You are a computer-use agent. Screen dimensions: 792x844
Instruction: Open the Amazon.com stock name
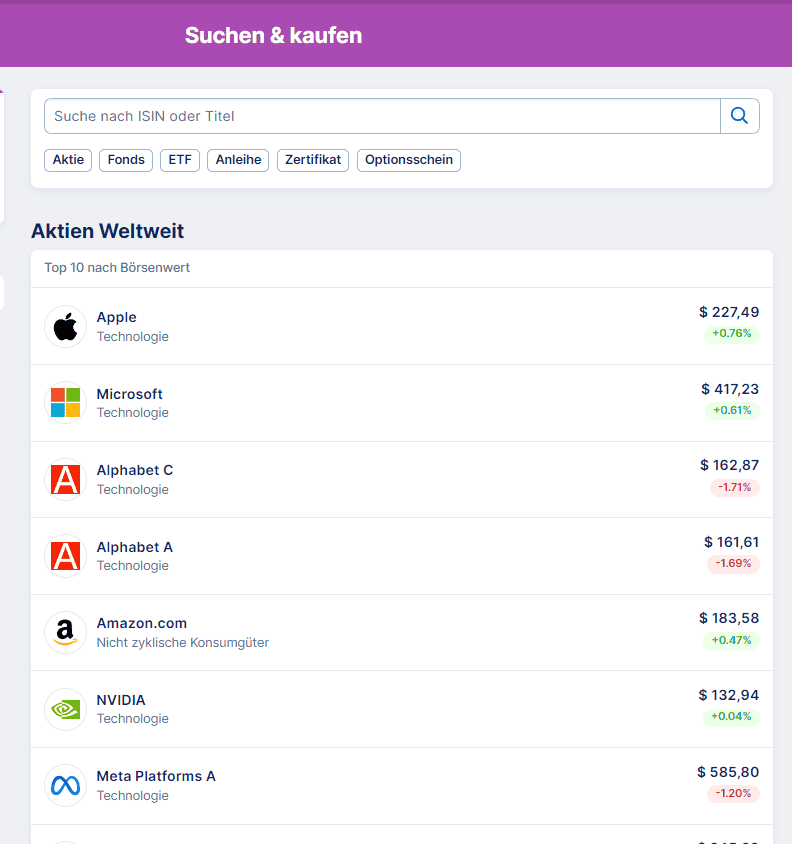pyautogui.click(x=142, y=623)
